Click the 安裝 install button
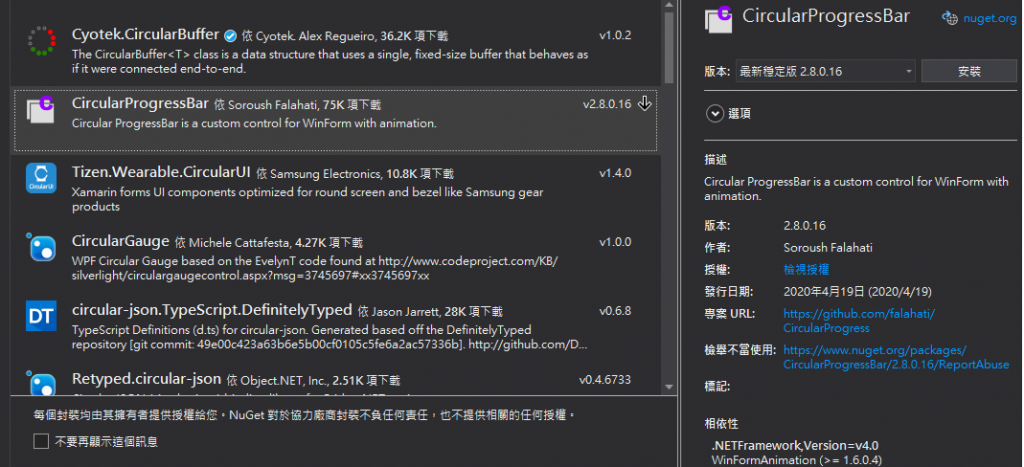Image resolution: width=1024 pixels, height=467 pixels. (x=969, y=71)
